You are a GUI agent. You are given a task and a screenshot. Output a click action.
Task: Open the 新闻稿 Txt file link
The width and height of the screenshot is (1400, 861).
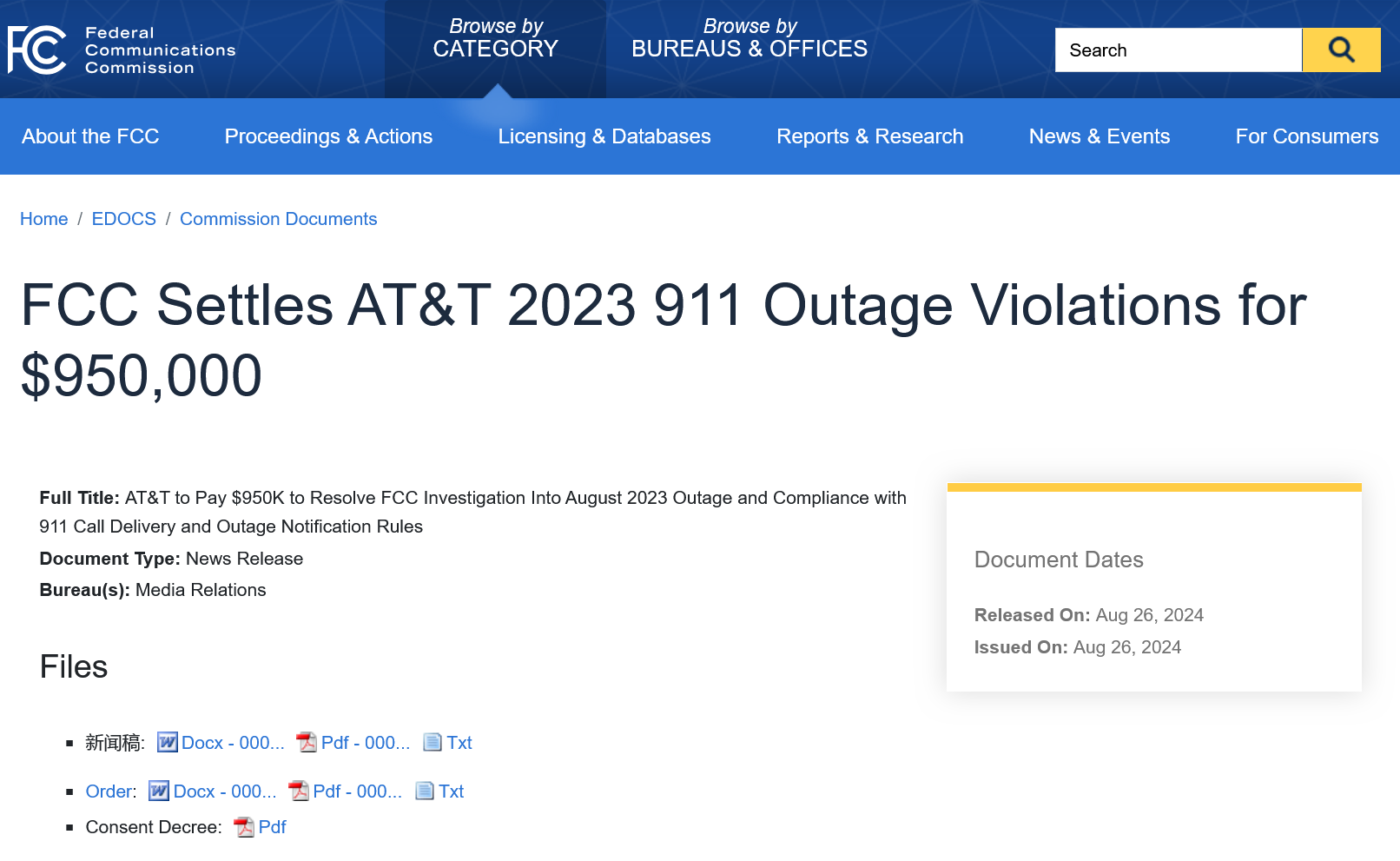click(459, 743)
